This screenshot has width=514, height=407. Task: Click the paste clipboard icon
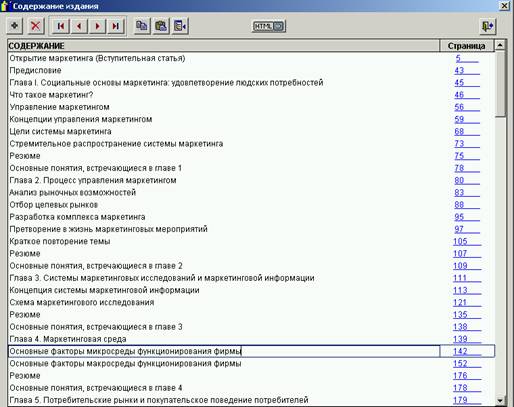pos(161,26)
